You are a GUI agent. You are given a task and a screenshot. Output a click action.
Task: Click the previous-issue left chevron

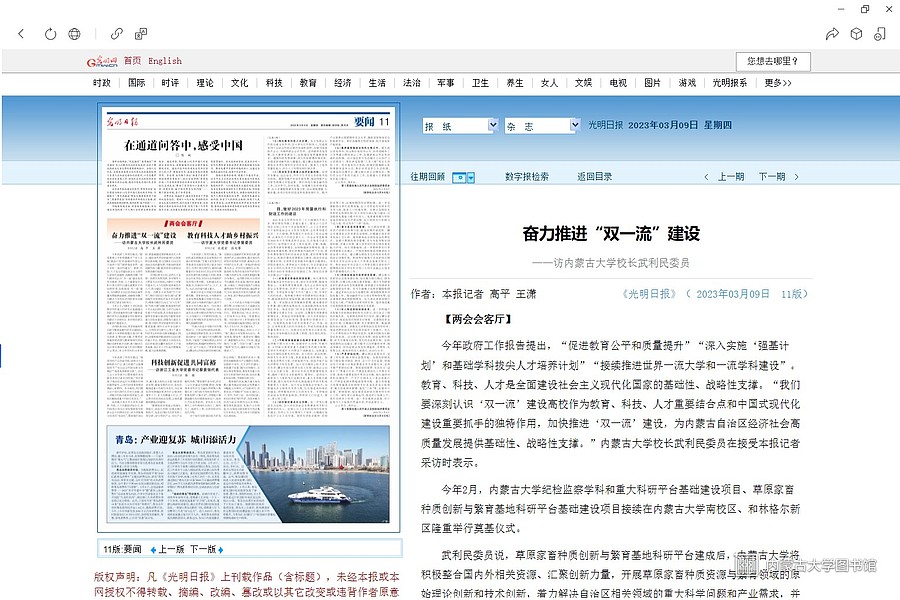(706, 177)
